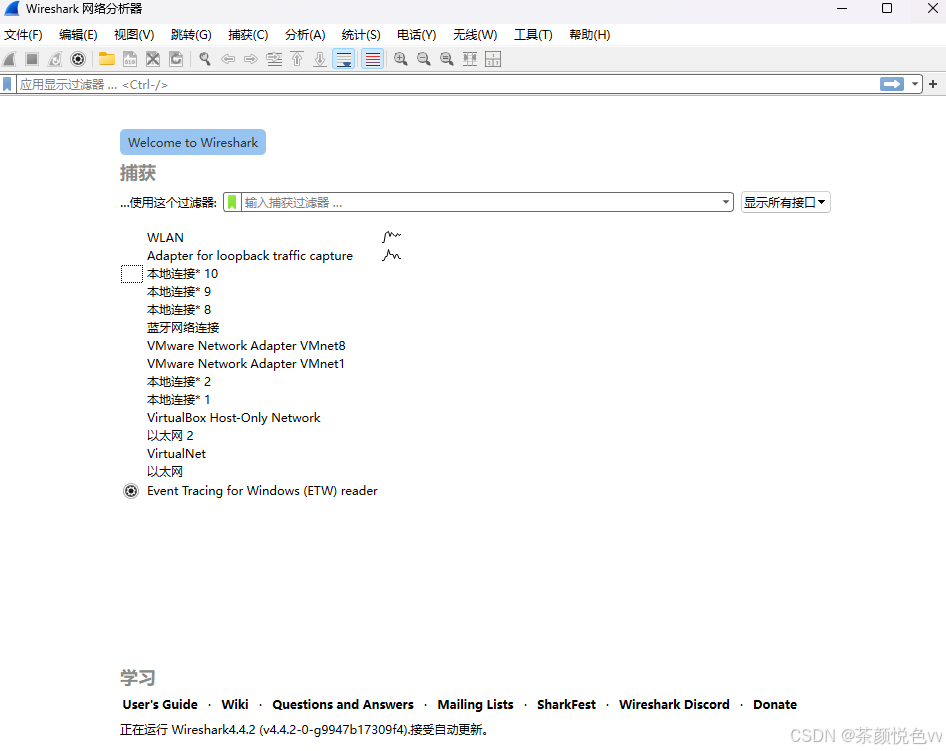
Task: Select the 以太网 2 interface
Action: tap(170, 436)
